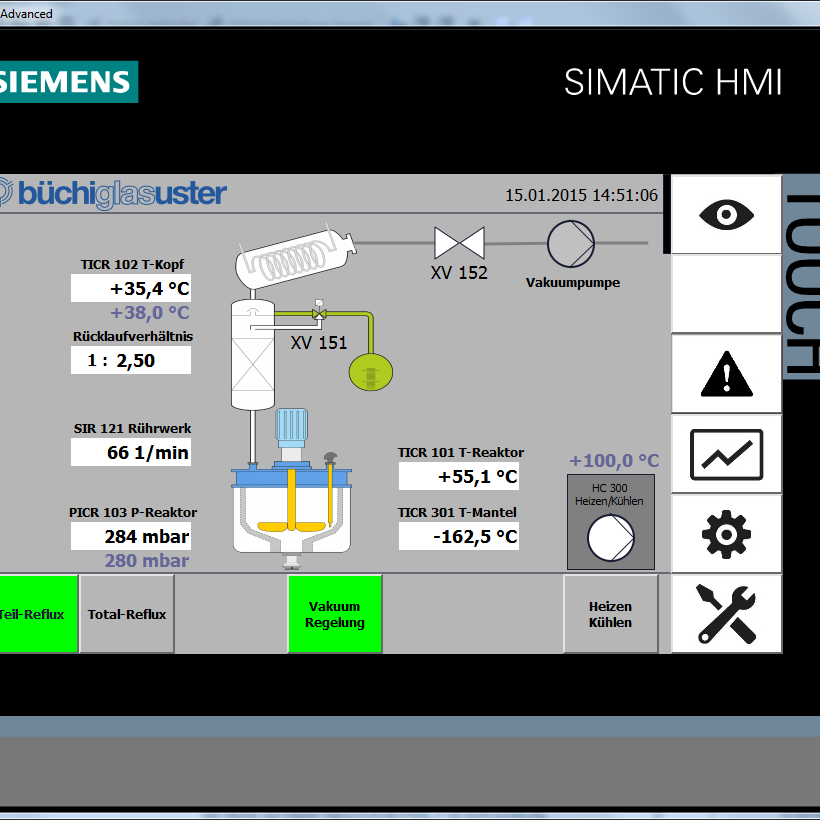Viewport: 820px width, 820px height.
Task: Toggle the Teil-Reflux mode button
Action: coord(38,614)
